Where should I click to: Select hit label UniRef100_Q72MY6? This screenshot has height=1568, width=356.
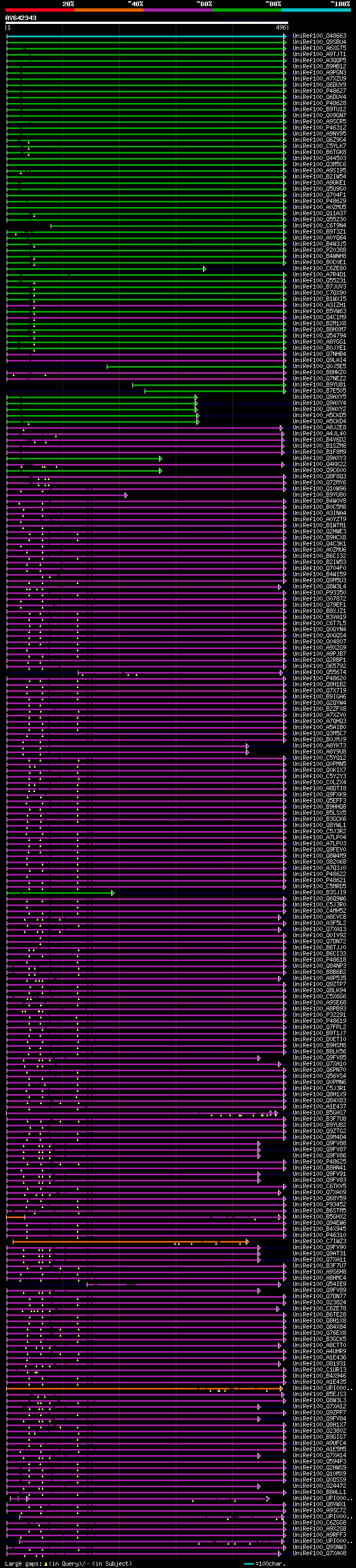(319, 483)
